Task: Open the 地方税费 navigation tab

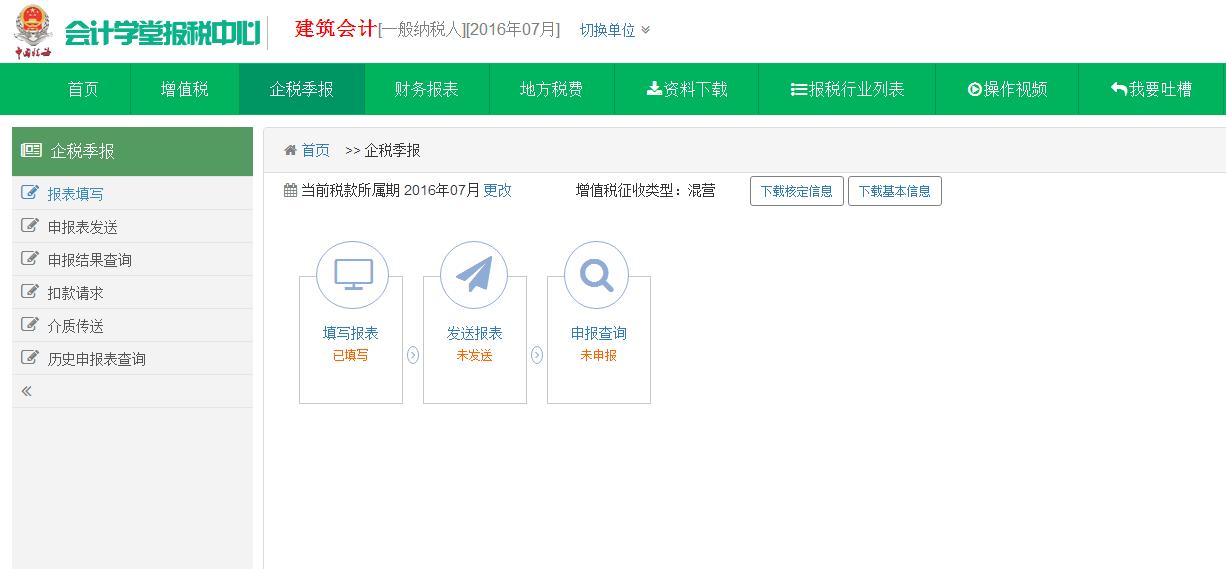Action: (x=552, y=89)
